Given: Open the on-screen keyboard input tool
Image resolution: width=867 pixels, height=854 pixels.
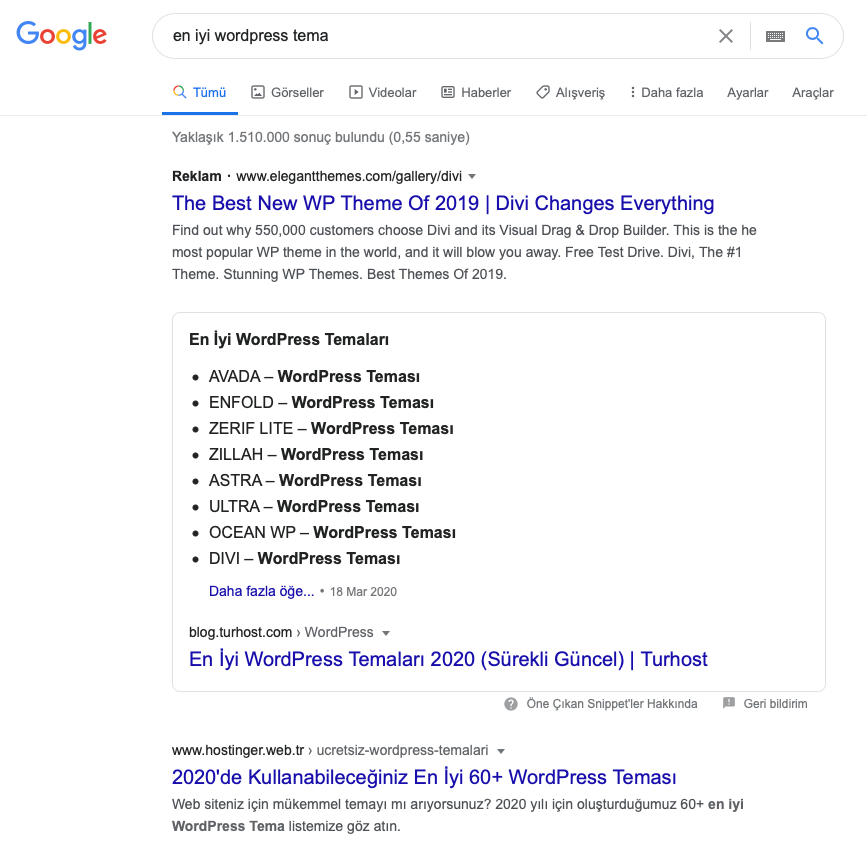Looking at the screenshot, I should coord(775,36).
